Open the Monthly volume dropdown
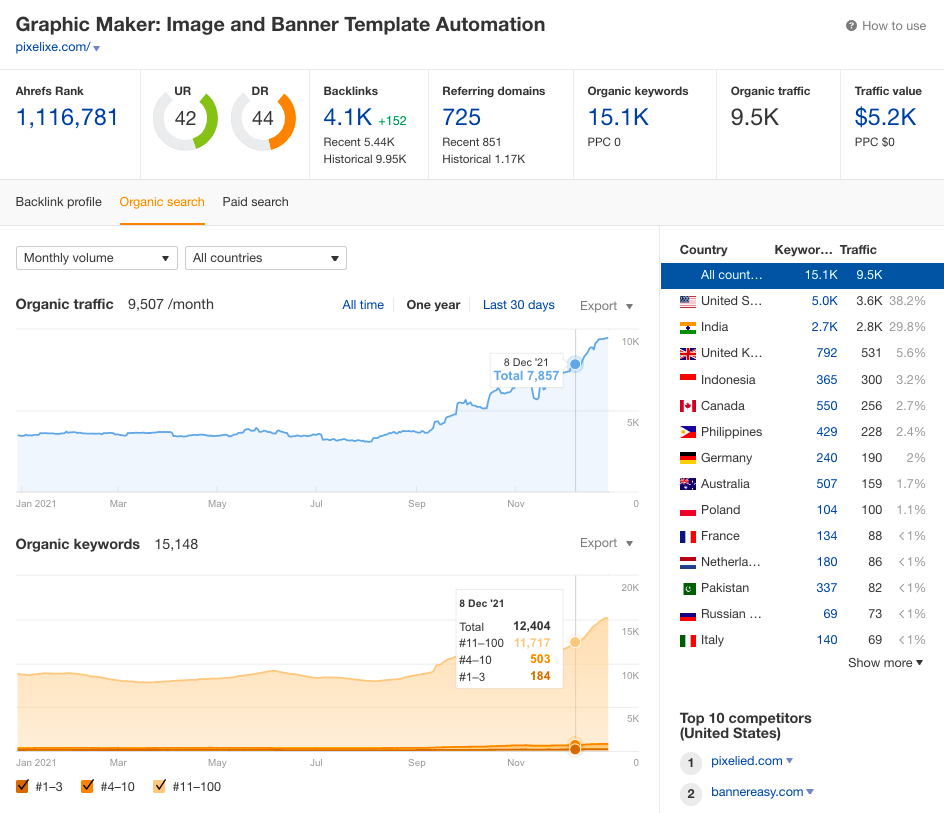This screenshot has width=944, height=813. click(x=97, y=258)
